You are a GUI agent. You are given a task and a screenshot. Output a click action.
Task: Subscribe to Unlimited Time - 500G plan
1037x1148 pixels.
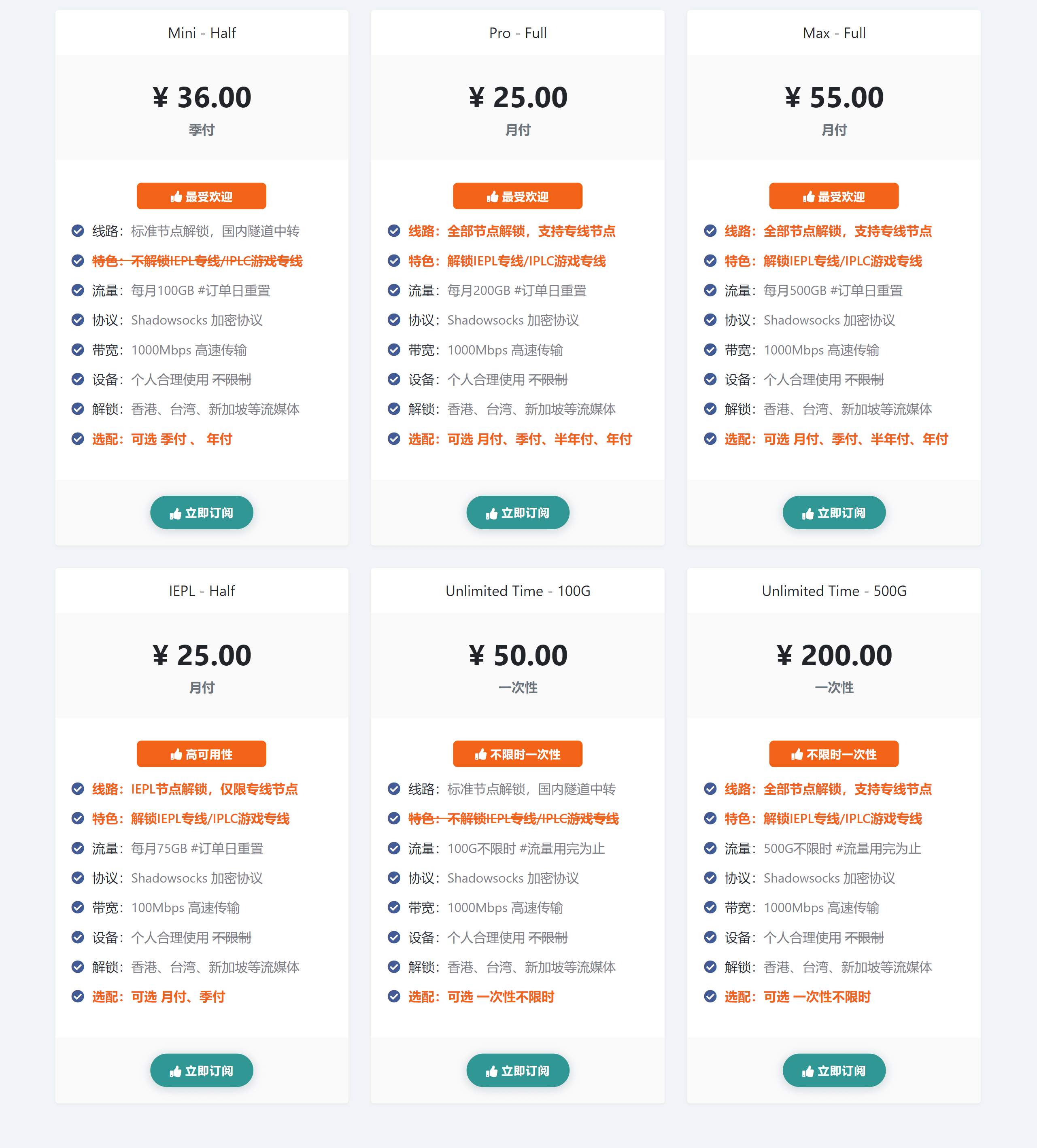(834, 1071)
